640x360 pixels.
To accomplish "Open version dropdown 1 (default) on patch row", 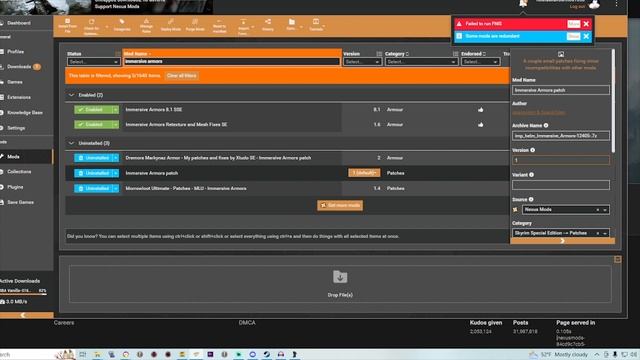I will [364, 173].
